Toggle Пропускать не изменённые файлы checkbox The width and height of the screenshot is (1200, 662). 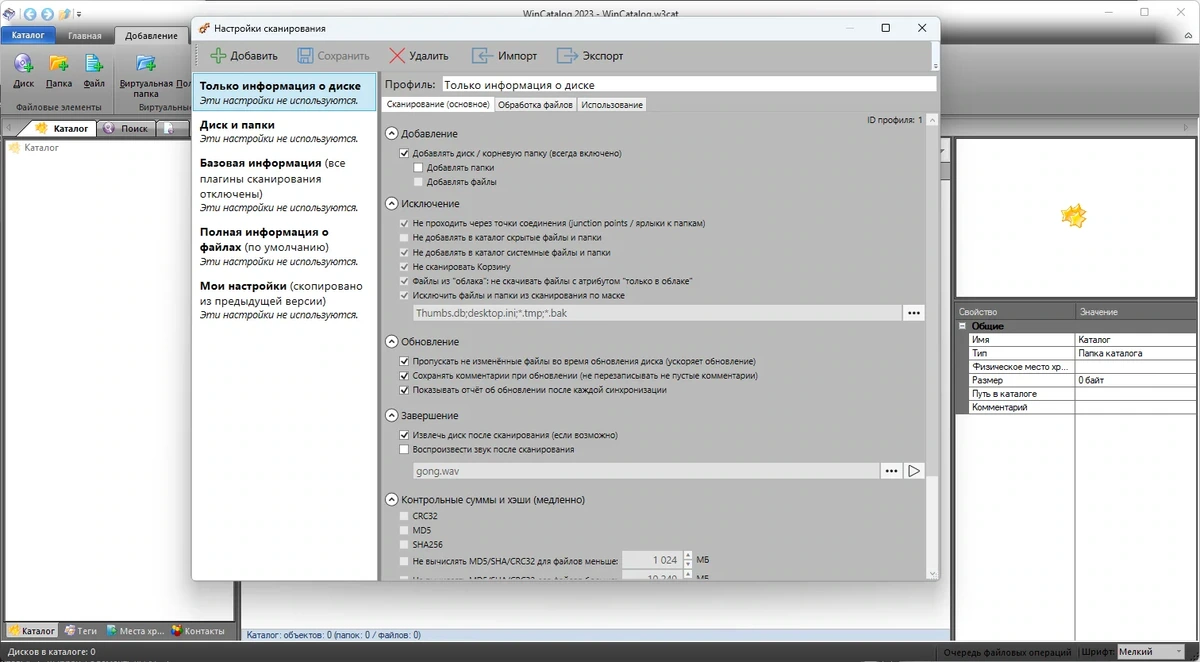tap(404, 361)
